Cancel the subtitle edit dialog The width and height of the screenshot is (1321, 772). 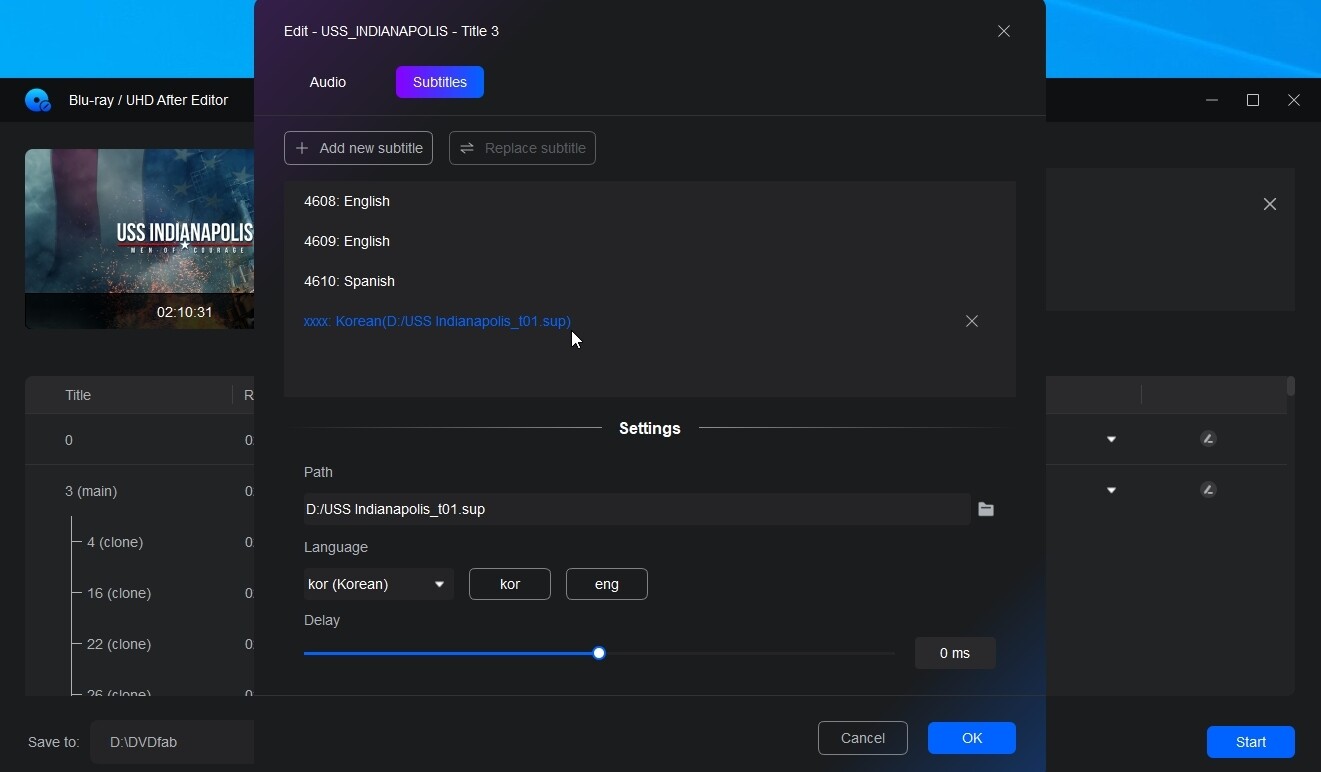tap(863, 738)
